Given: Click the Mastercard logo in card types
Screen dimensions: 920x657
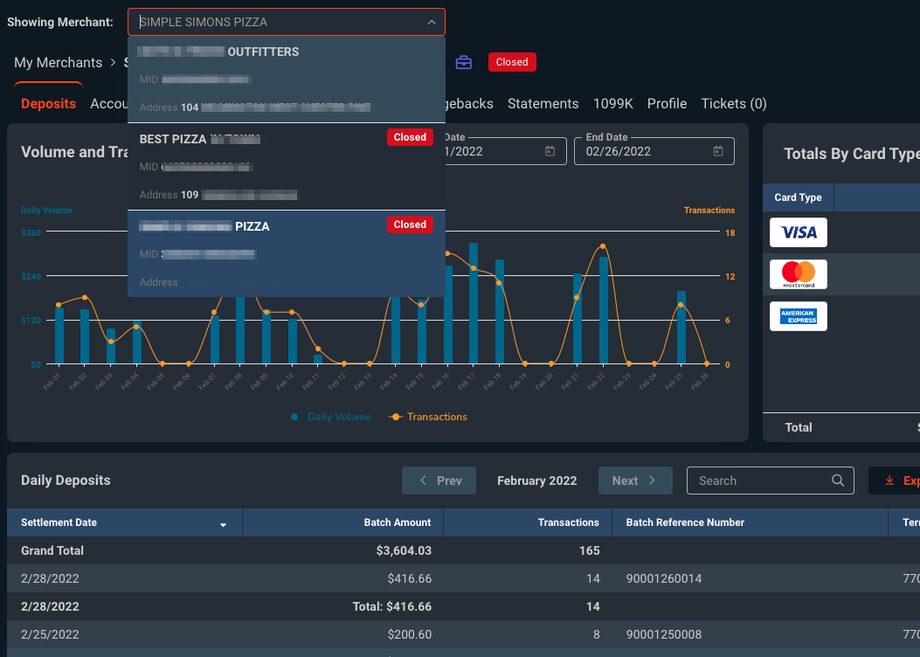Looking at the screenshot, I should 798,274.
